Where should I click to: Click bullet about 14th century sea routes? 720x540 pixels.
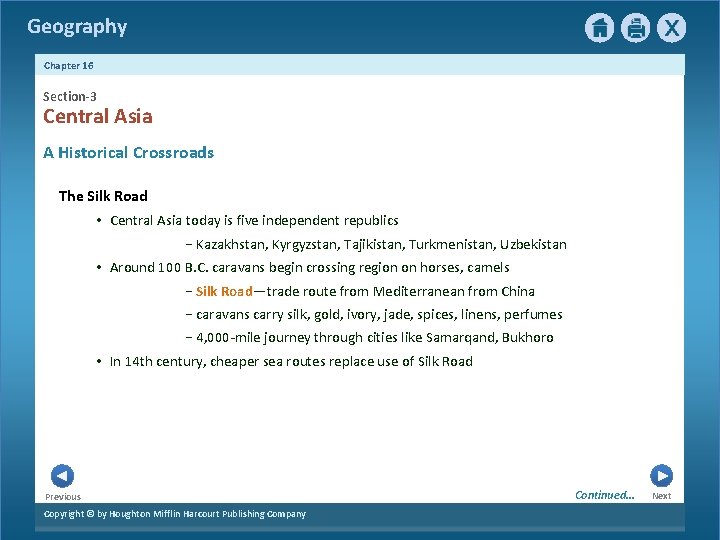291,361
